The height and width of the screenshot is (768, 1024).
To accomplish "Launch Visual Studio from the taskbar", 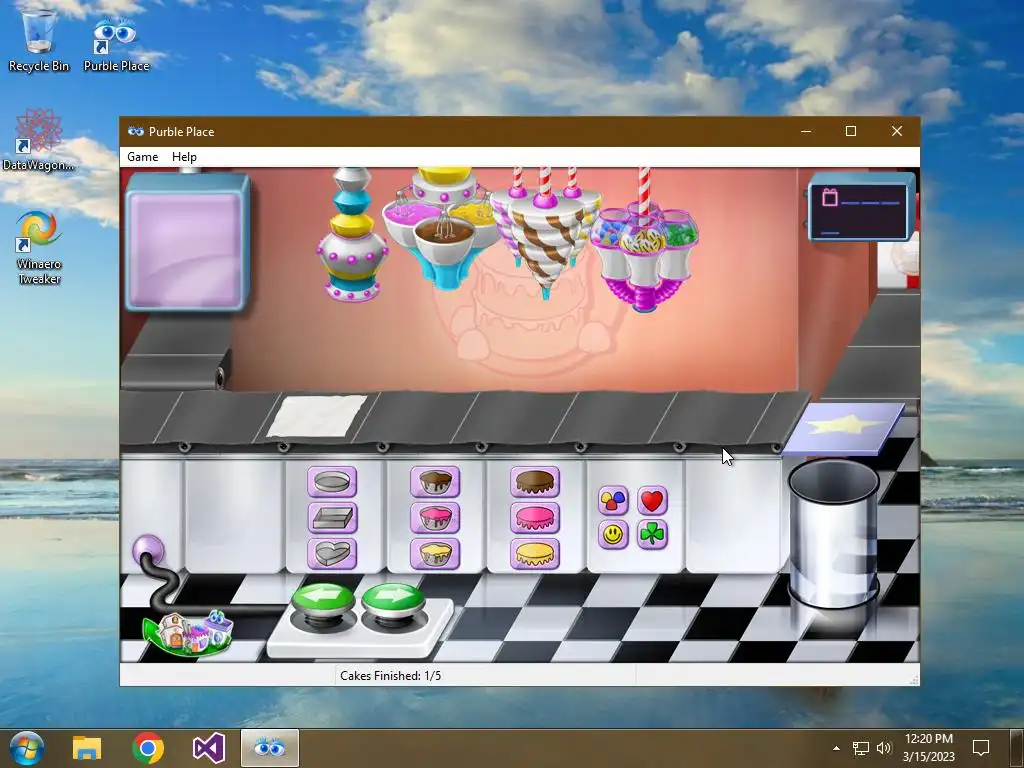I will click(x=209, y=748).
